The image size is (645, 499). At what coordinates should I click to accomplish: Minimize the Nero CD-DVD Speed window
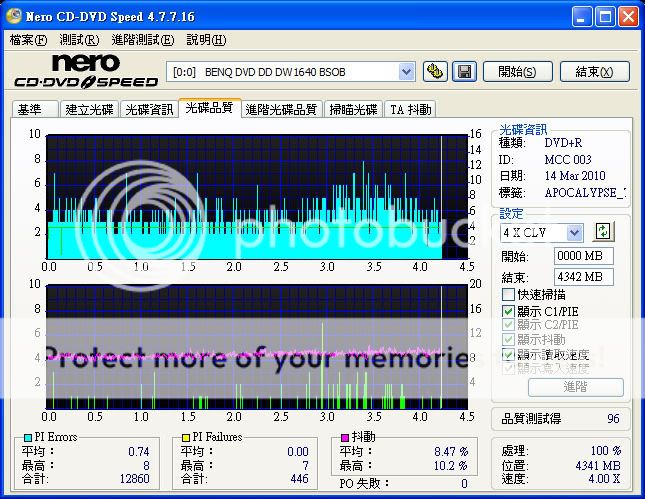[582, 17]
